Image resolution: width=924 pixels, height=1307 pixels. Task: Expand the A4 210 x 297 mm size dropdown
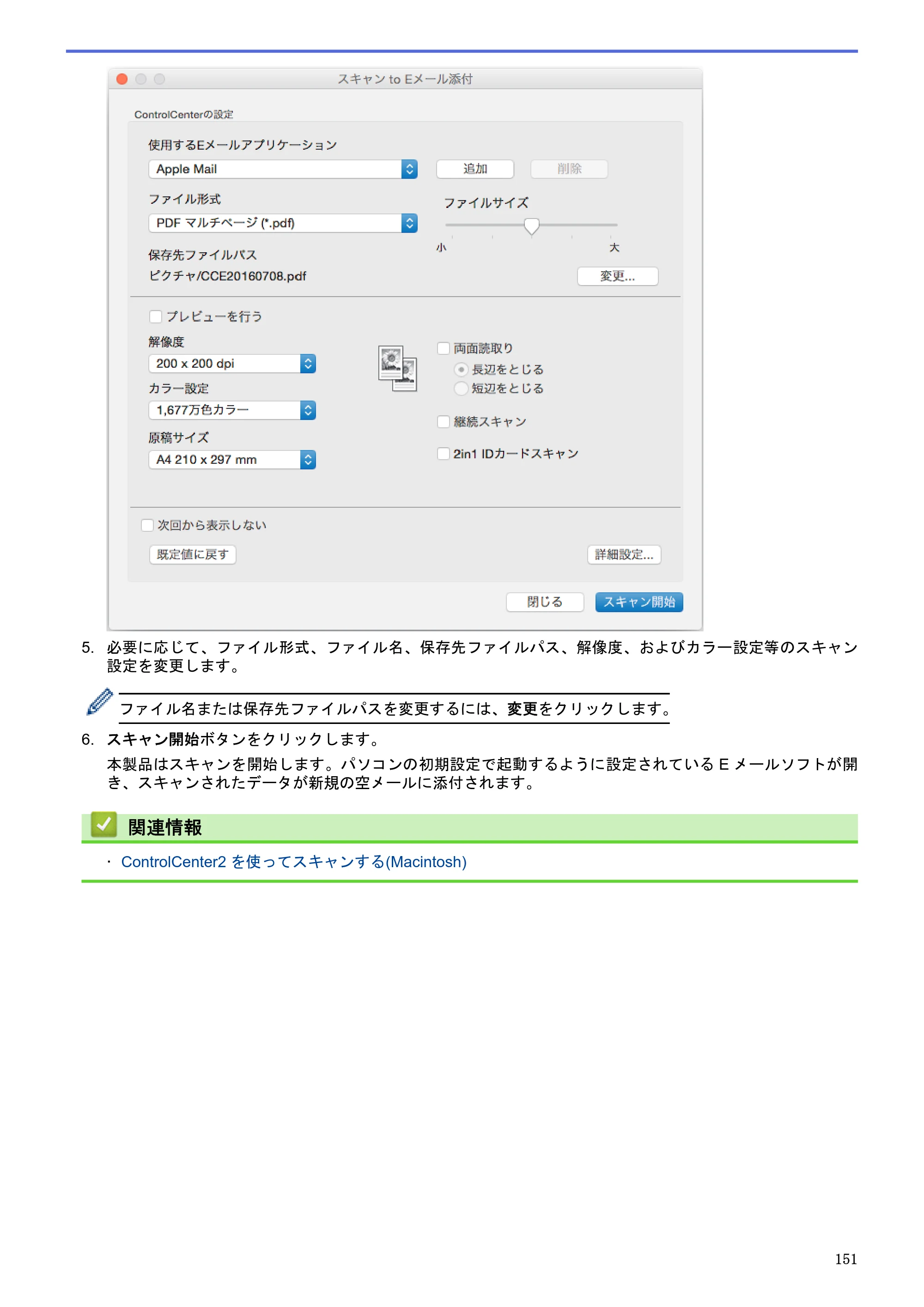point(232,460)
